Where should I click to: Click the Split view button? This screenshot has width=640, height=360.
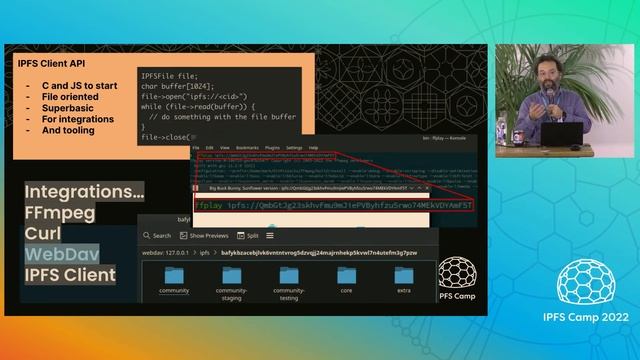pos(248,236)
